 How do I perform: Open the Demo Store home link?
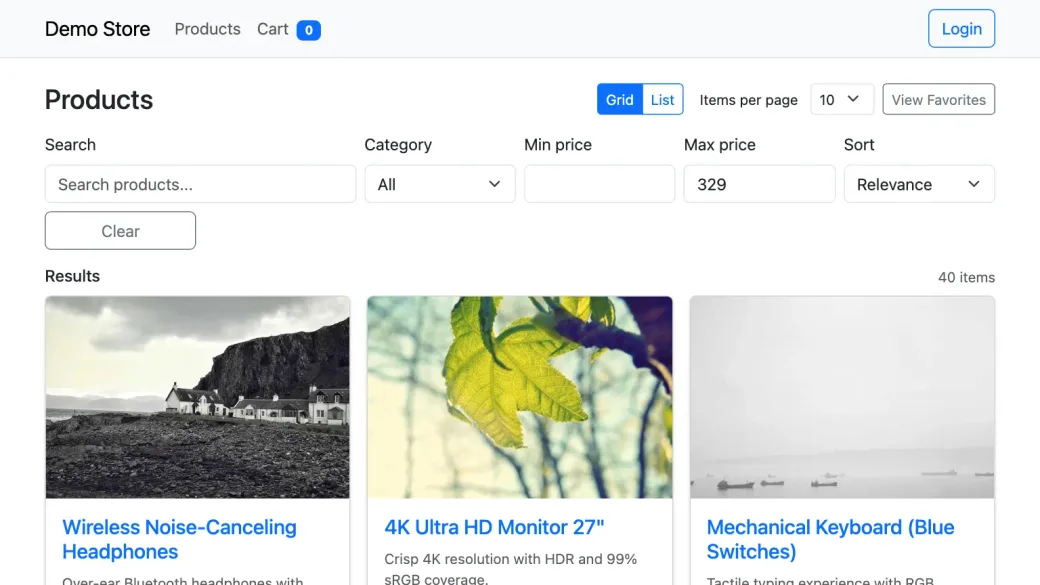98,29
